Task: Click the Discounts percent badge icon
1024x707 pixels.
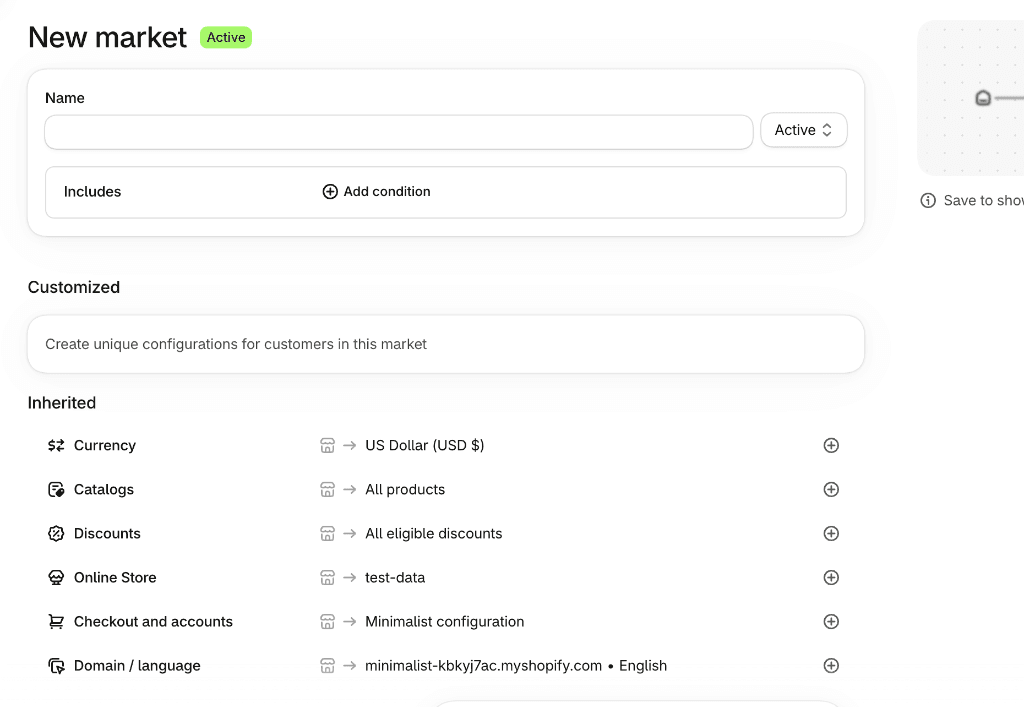Action: pyautogui.click(x=56, y=533)
